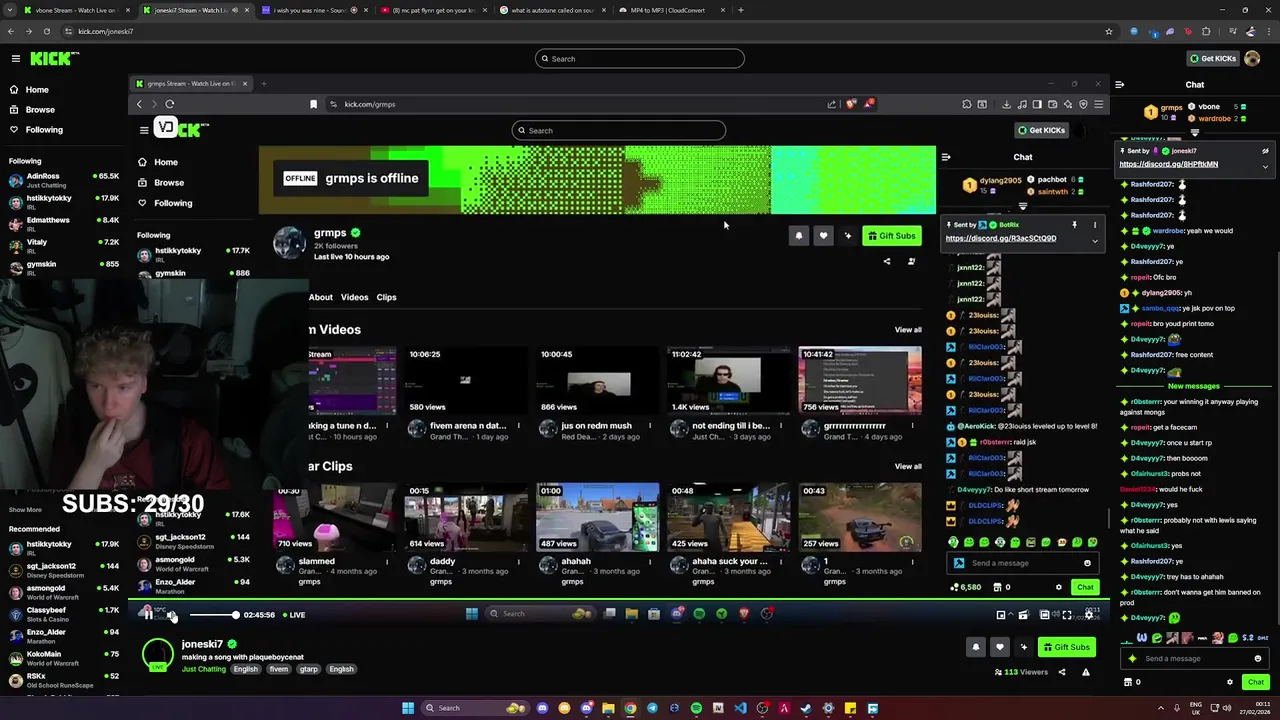Open Vitaly channel in Following list

pos(62,246)
